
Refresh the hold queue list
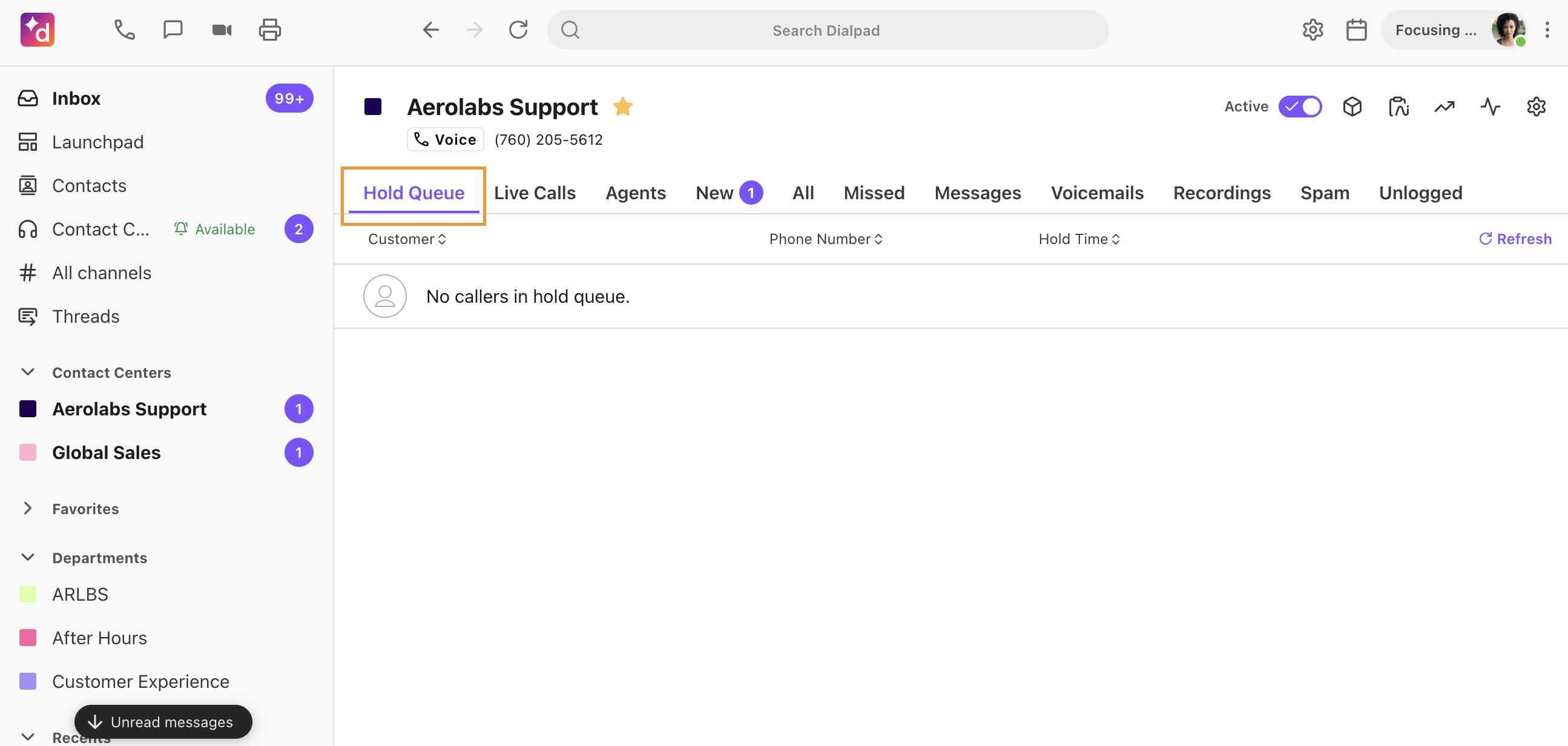1515,239
